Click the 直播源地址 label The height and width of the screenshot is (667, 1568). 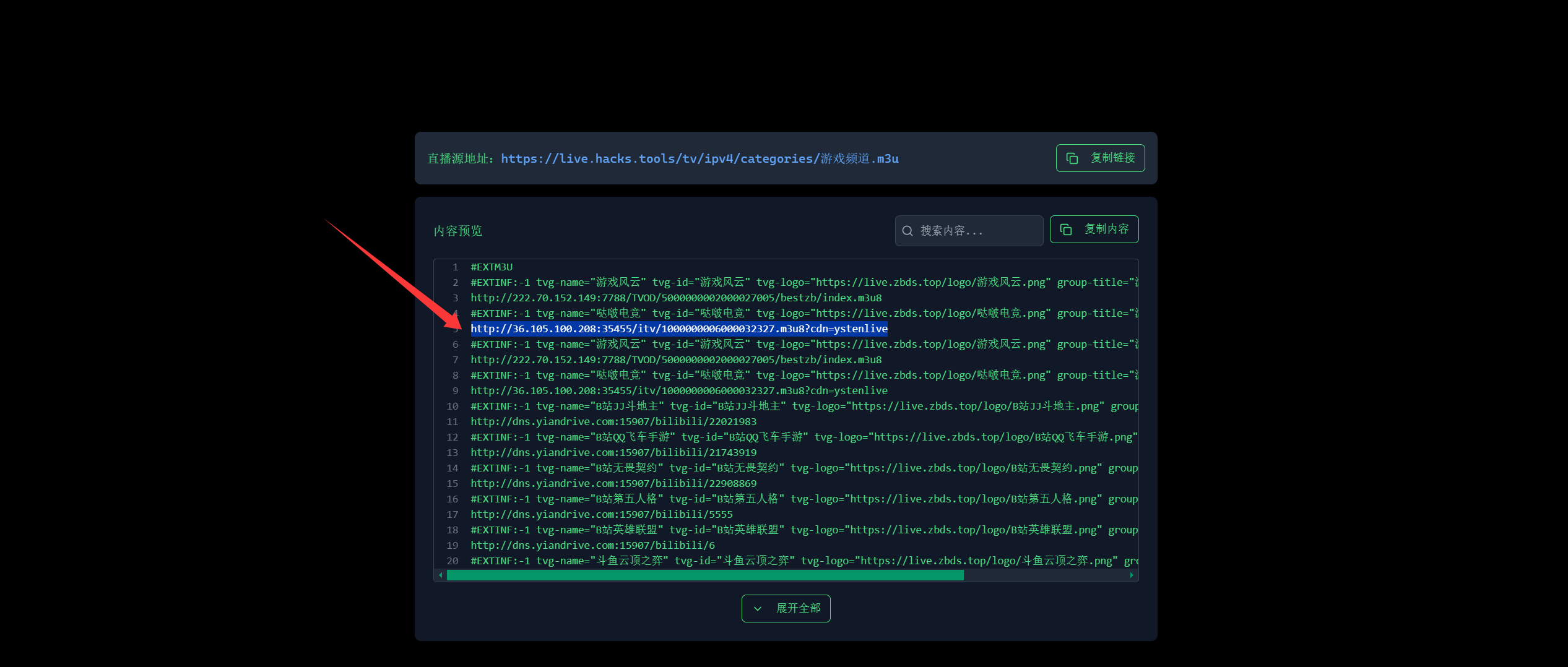[459, 158]
